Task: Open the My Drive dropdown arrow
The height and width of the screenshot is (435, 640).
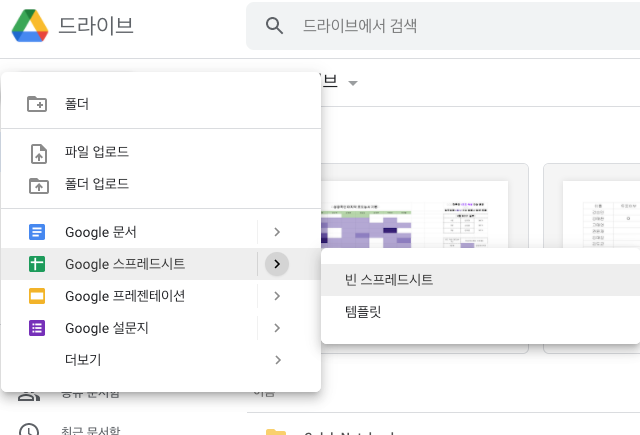Action: point(353,83)
